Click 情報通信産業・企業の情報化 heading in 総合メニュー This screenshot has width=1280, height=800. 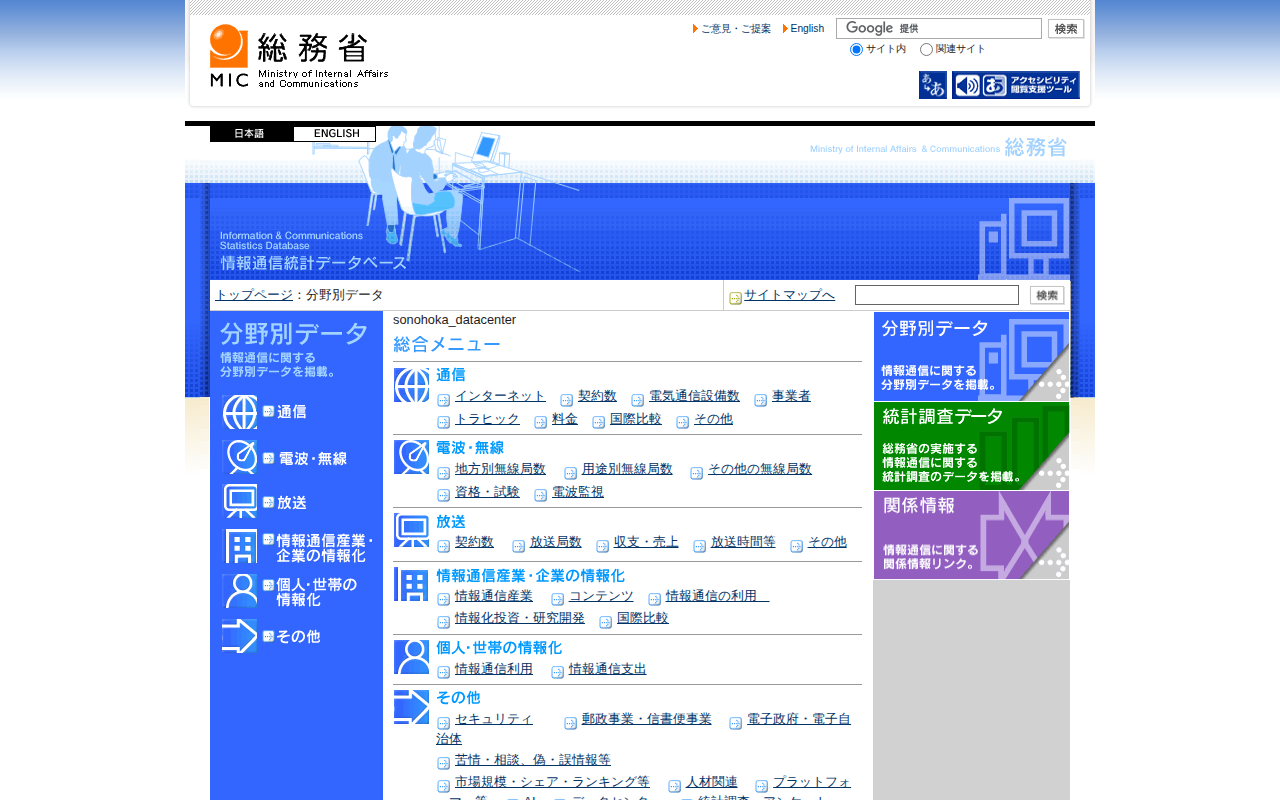(530, 576)
